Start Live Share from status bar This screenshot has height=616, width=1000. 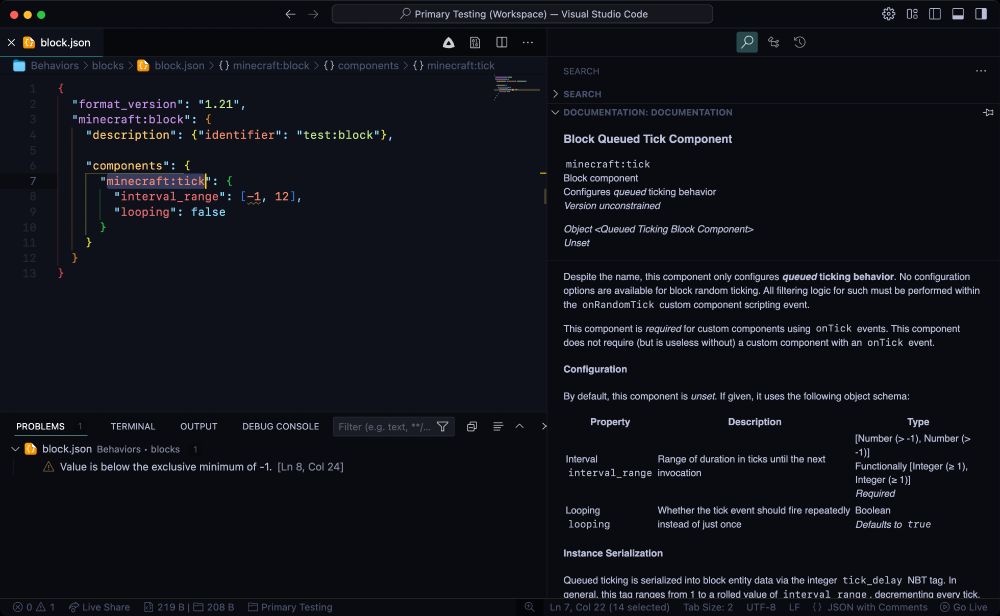(x=99, y=607)
